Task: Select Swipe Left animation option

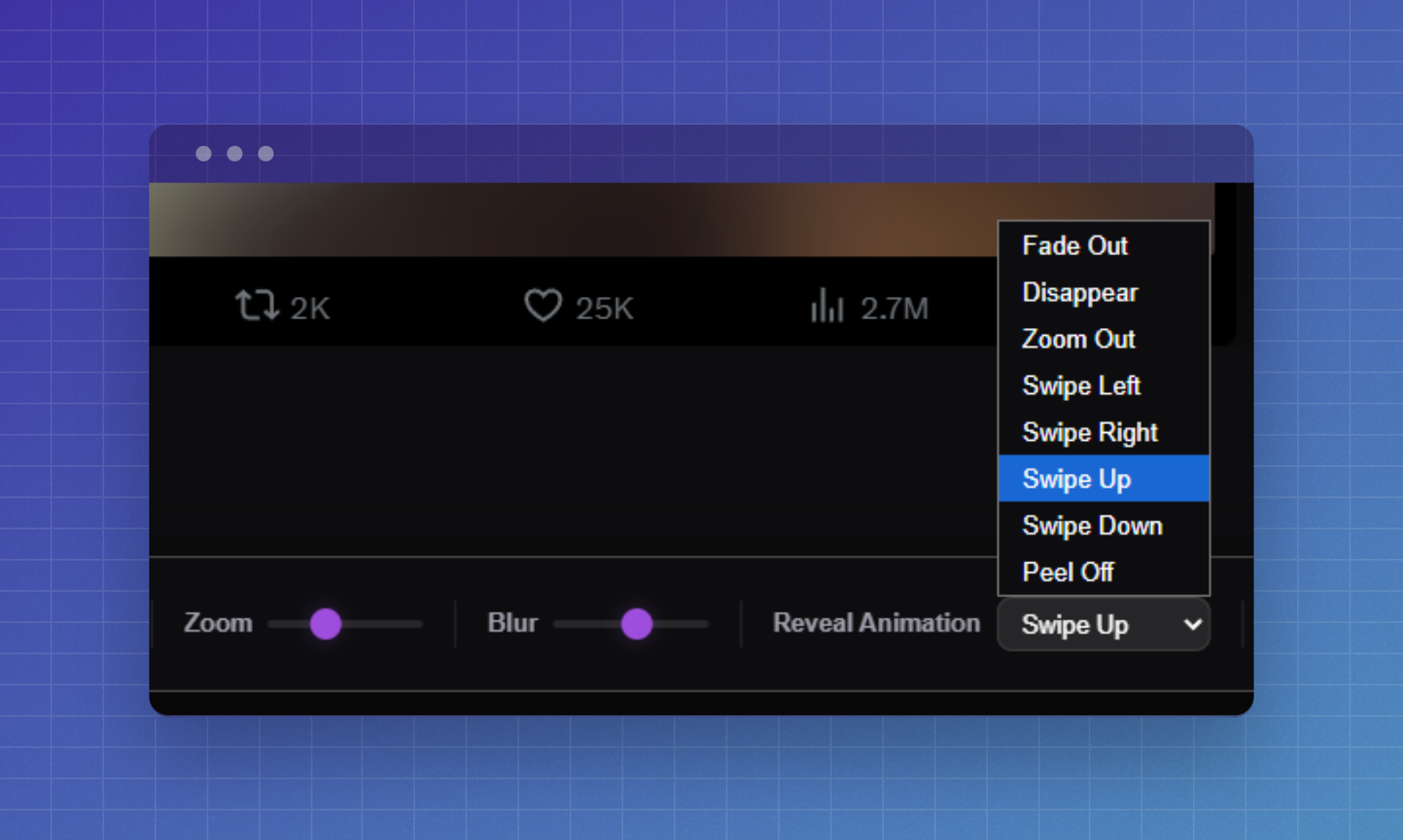Action: [x=1081, y=386]
